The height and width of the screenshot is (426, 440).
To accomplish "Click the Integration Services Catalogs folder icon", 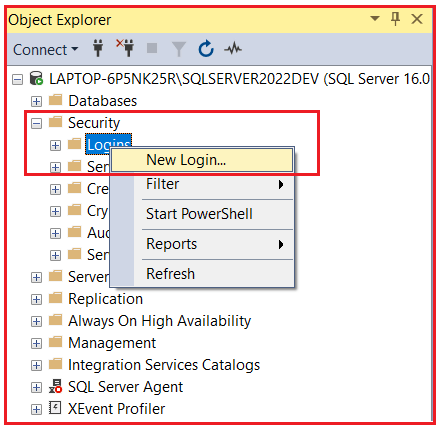I will point(56,364).
